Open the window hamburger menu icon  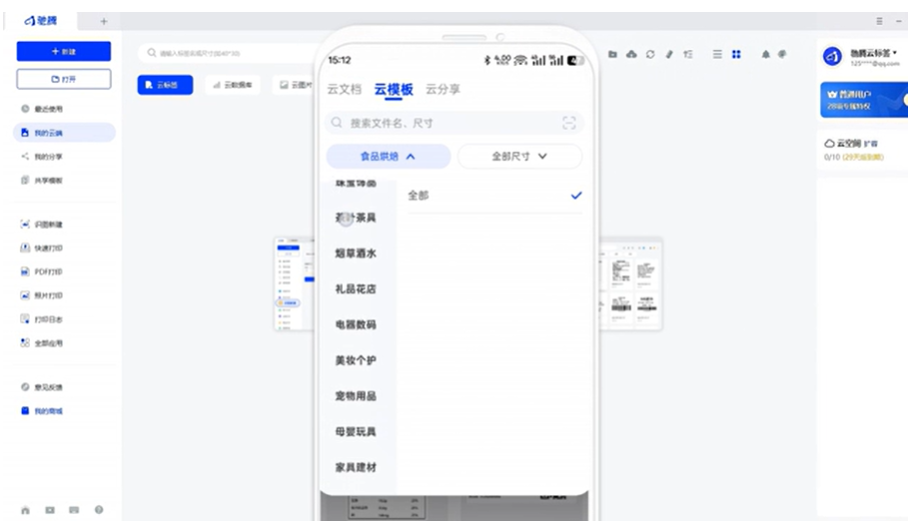(x=880, y=21)
